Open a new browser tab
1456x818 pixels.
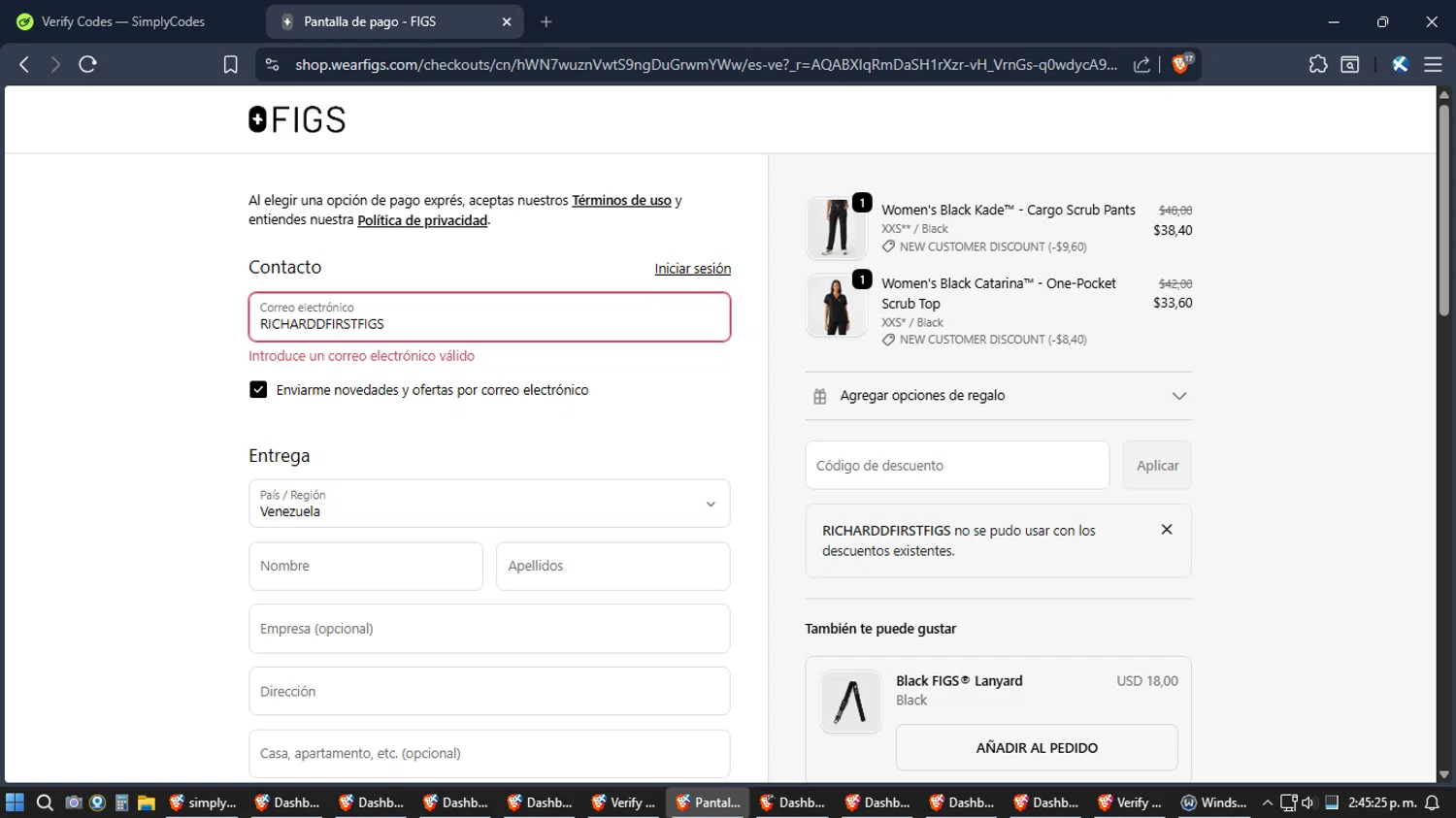coord(546,21)
